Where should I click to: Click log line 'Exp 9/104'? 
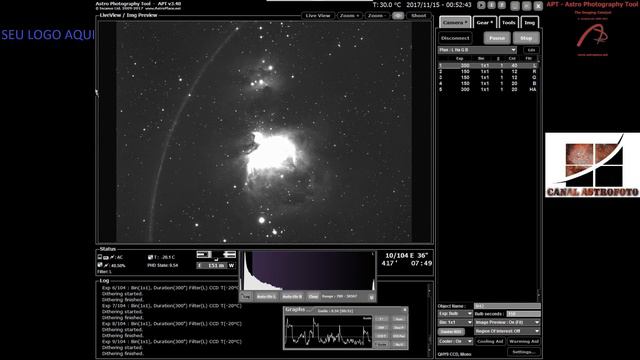pyautogui.click(x=171, y=341)
